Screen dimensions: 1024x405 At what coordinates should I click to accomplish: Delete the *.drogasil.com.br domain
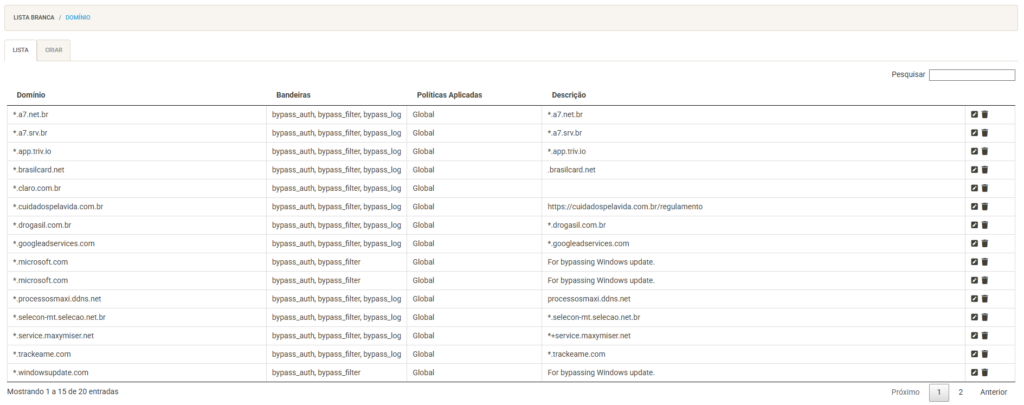point(985,225)
